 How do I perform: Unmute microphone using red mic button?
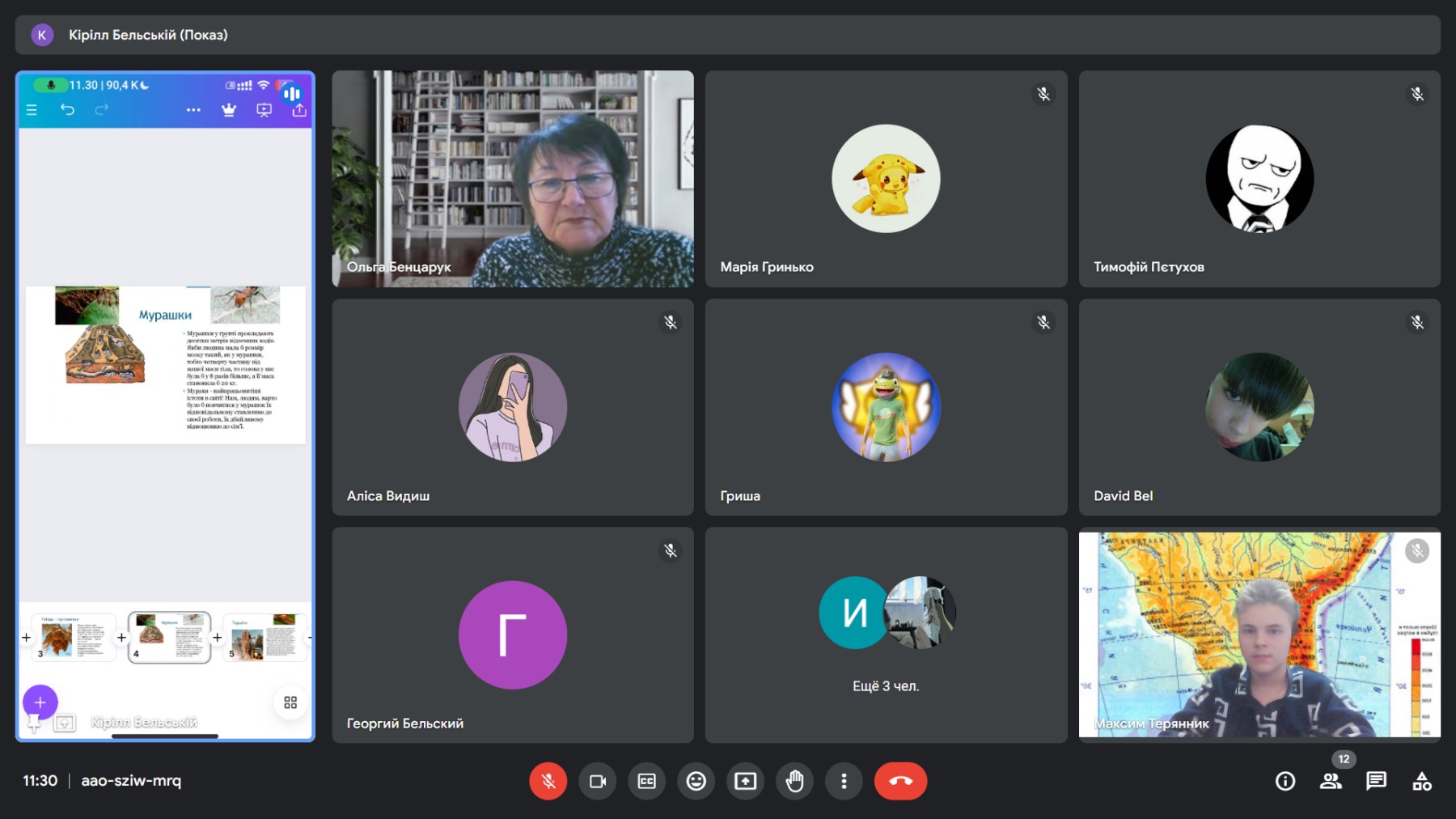pyautogui.click(x=548, y=781)
